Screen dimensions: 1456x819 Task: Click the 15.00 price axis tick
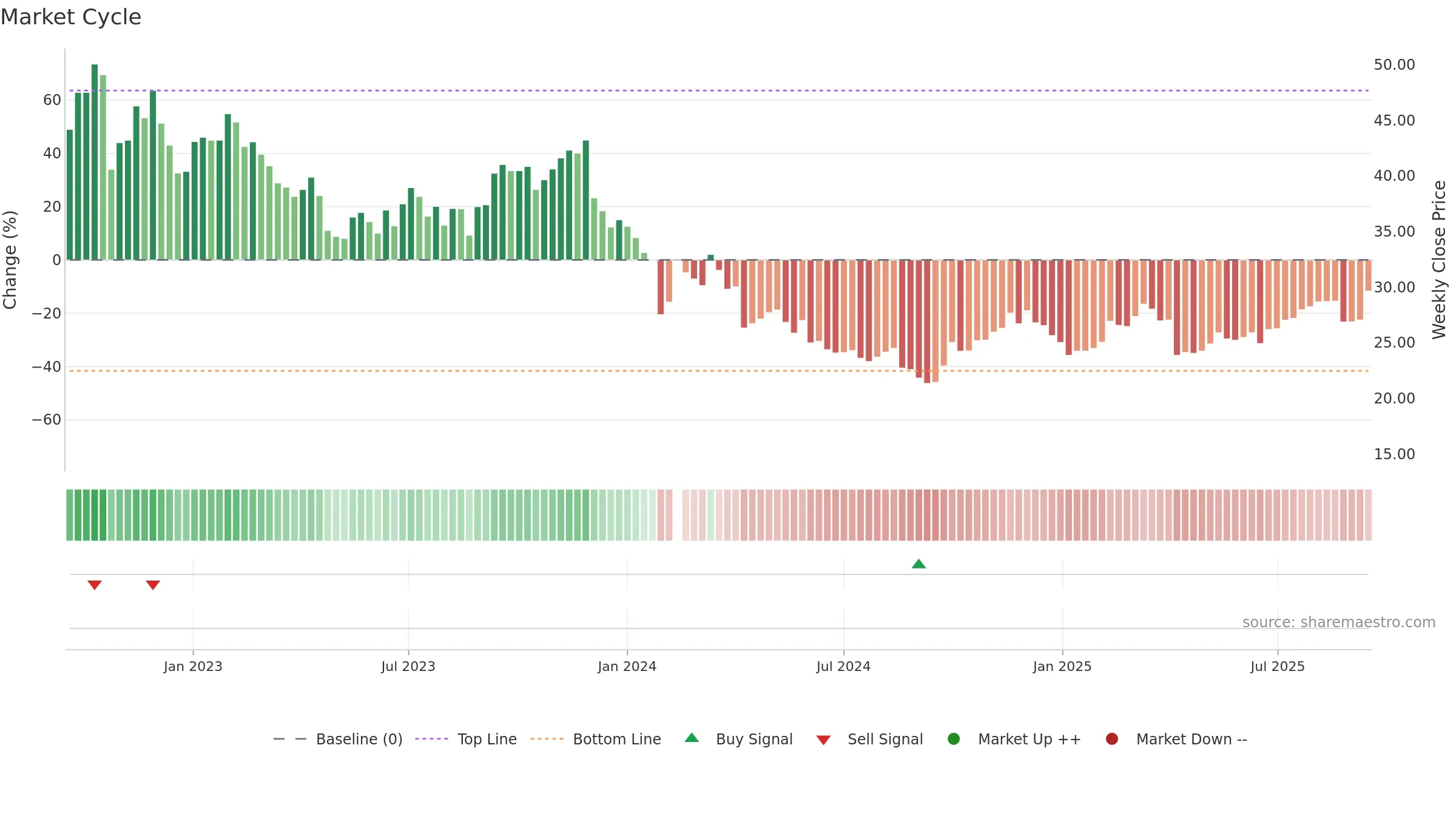(1394, 454)
